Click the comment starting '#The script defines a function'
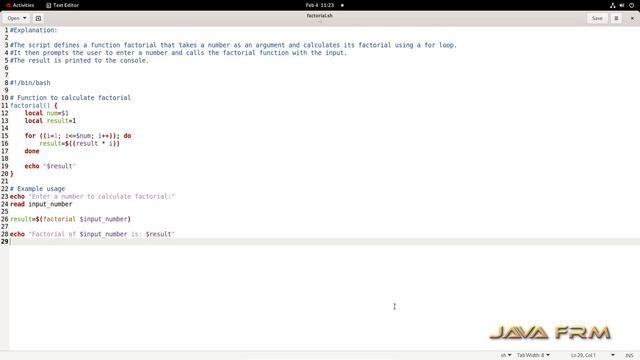640x360 pixels. pyautogui.click(x=233, y=45)
